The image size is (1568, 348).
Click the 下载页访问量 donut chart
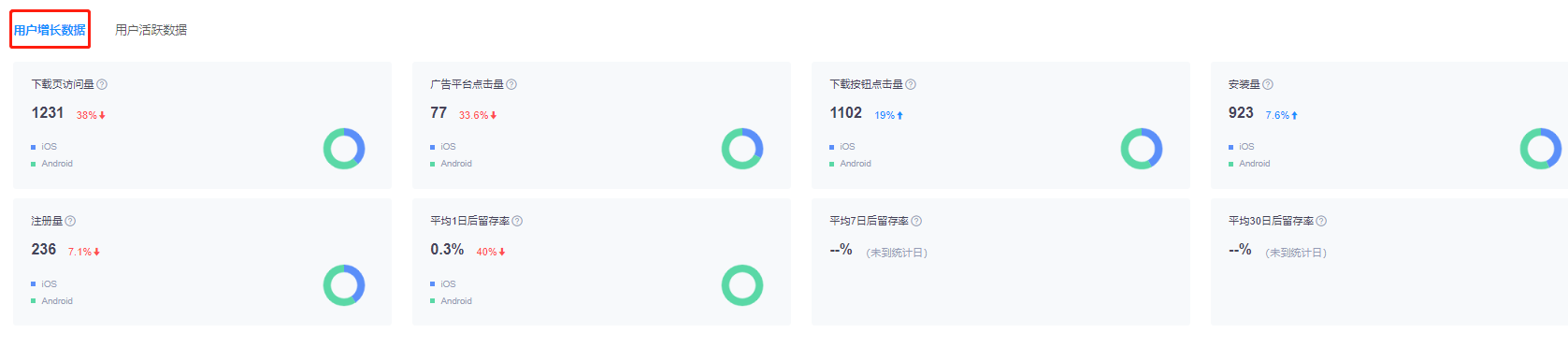click(344, 149)
